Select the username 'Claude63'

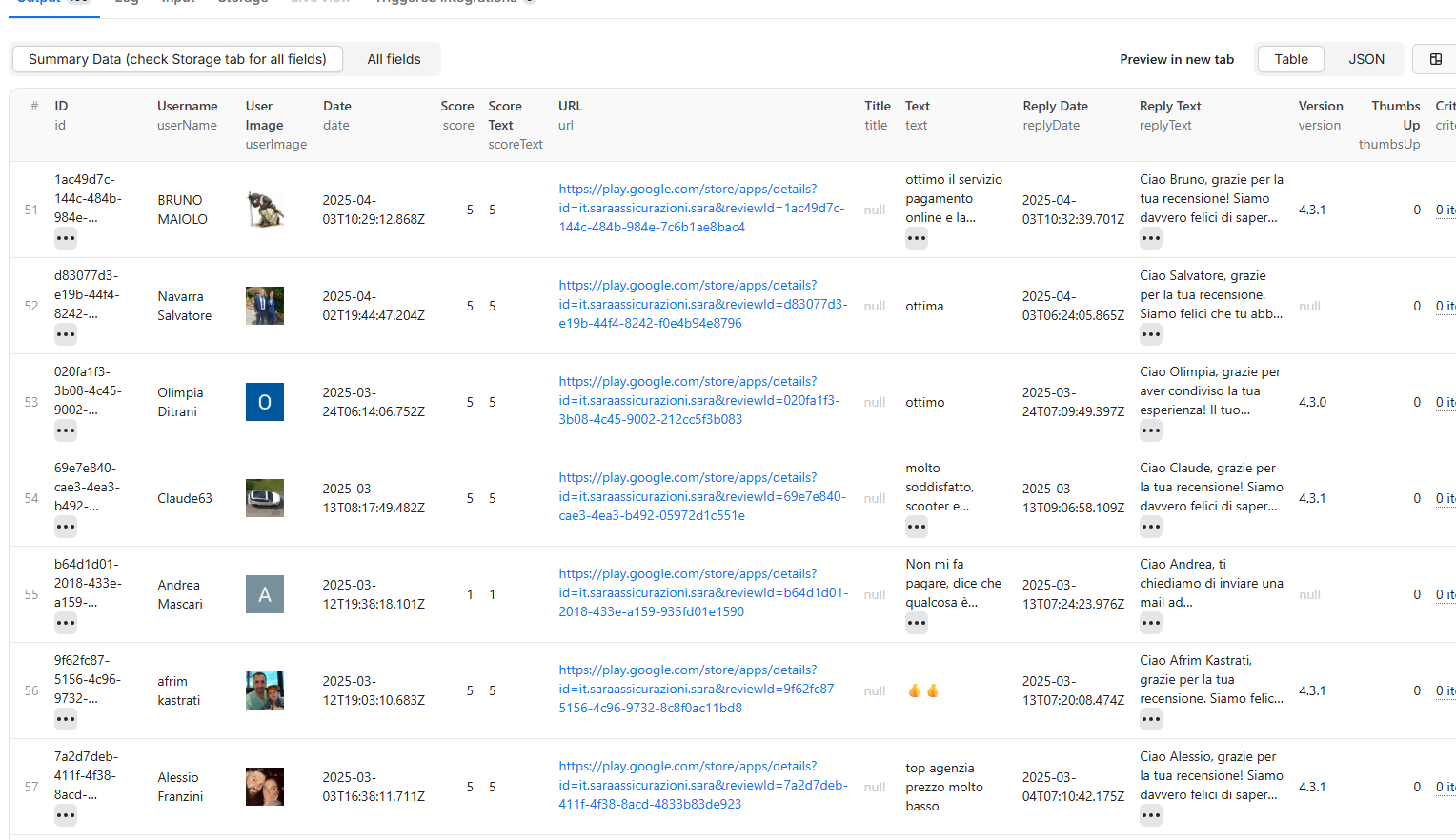point(185,498)
